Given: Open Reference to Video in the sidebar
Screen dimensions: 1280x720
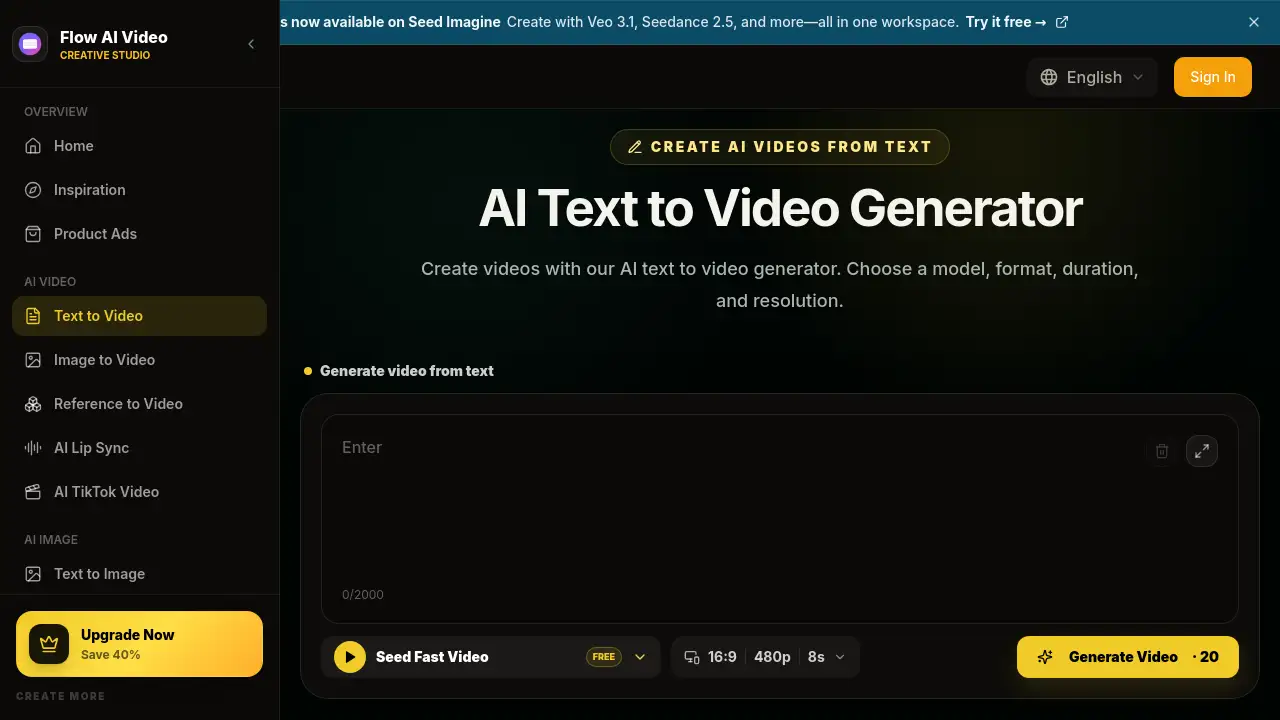Looking at the screenshot, I should click(139, 404).
